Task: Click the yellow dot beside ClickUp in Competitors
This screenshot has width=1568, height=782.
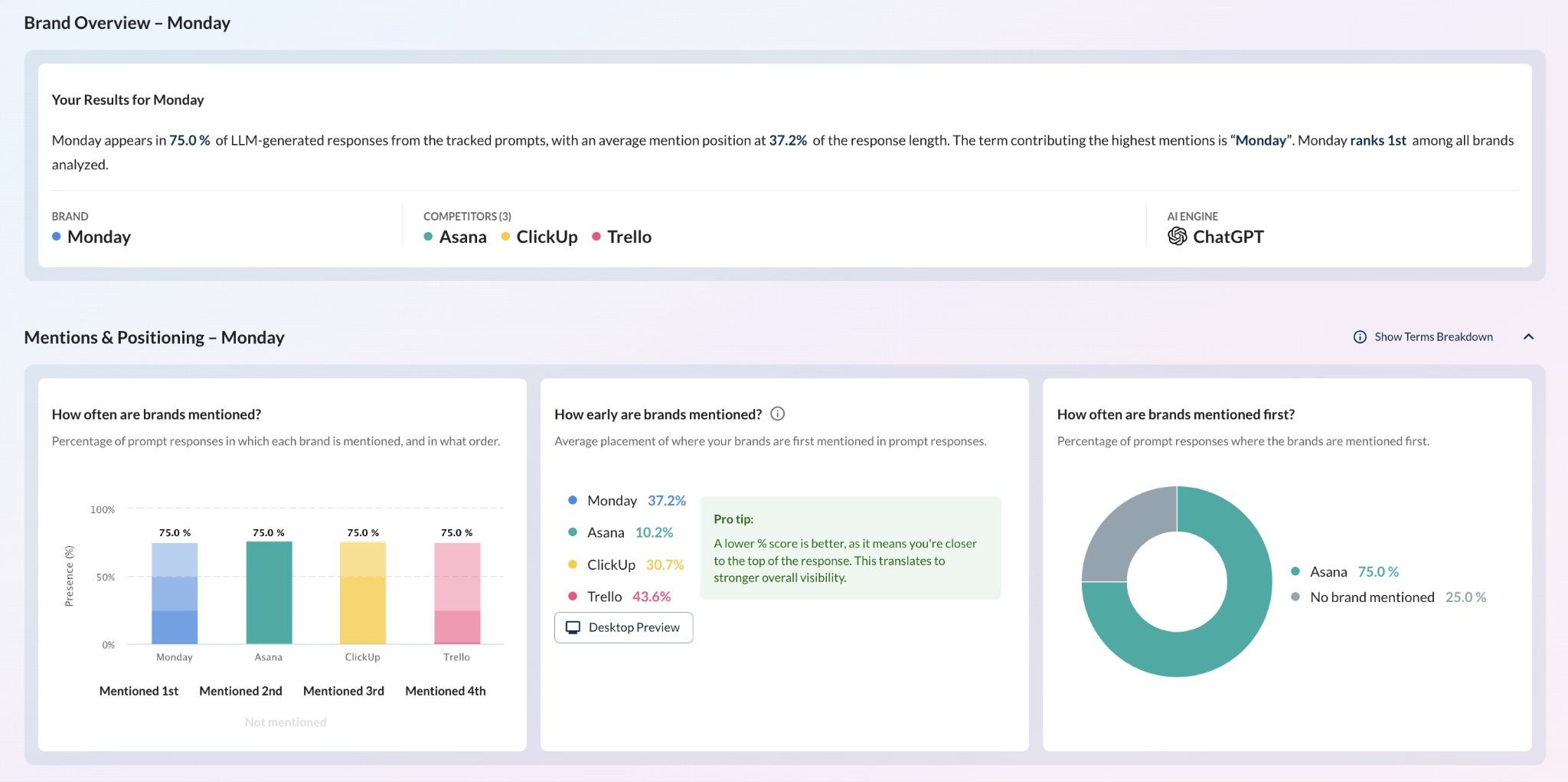Action: (x=505, y=237)
